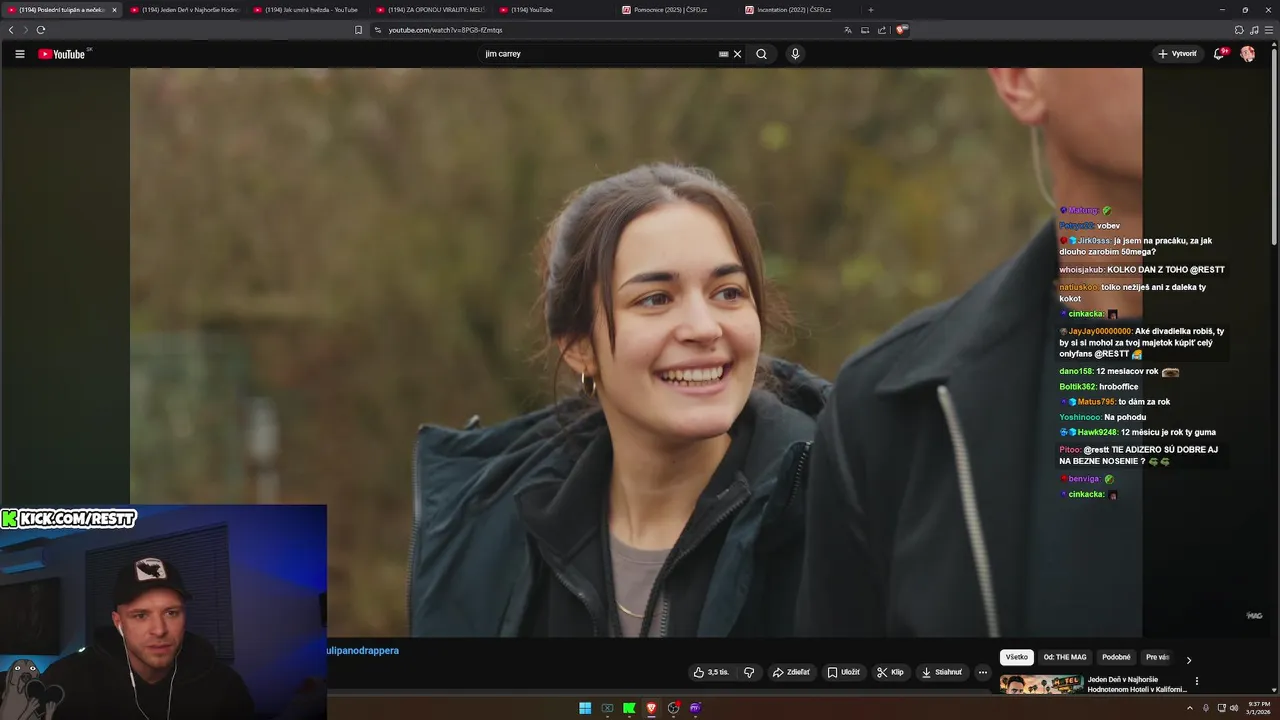Viewport: 1280px width, 720px height.
Task: Click the microphone tray icon
Action: point(1205,708)
